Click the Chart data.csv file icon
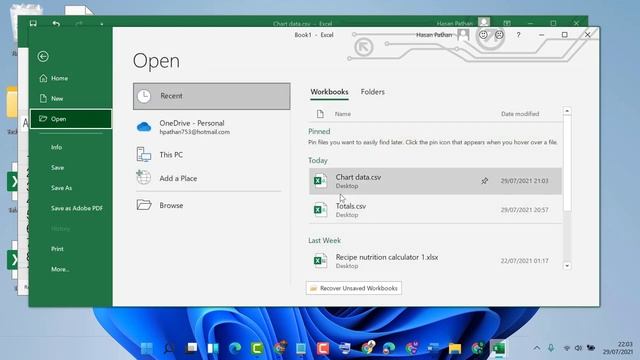640x360 pixels. 320,180
